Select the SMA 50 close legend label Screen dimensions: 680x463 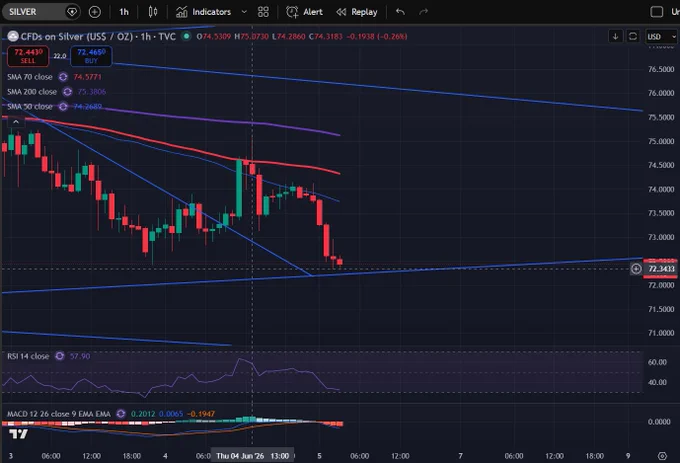[x=29, y=106]
